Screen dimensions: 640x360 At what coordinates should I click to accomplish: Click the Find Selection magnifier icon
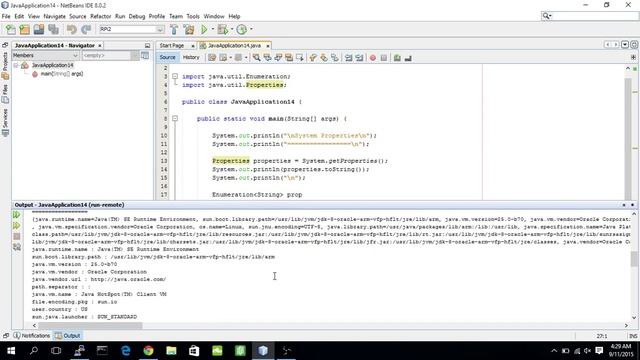256,58
